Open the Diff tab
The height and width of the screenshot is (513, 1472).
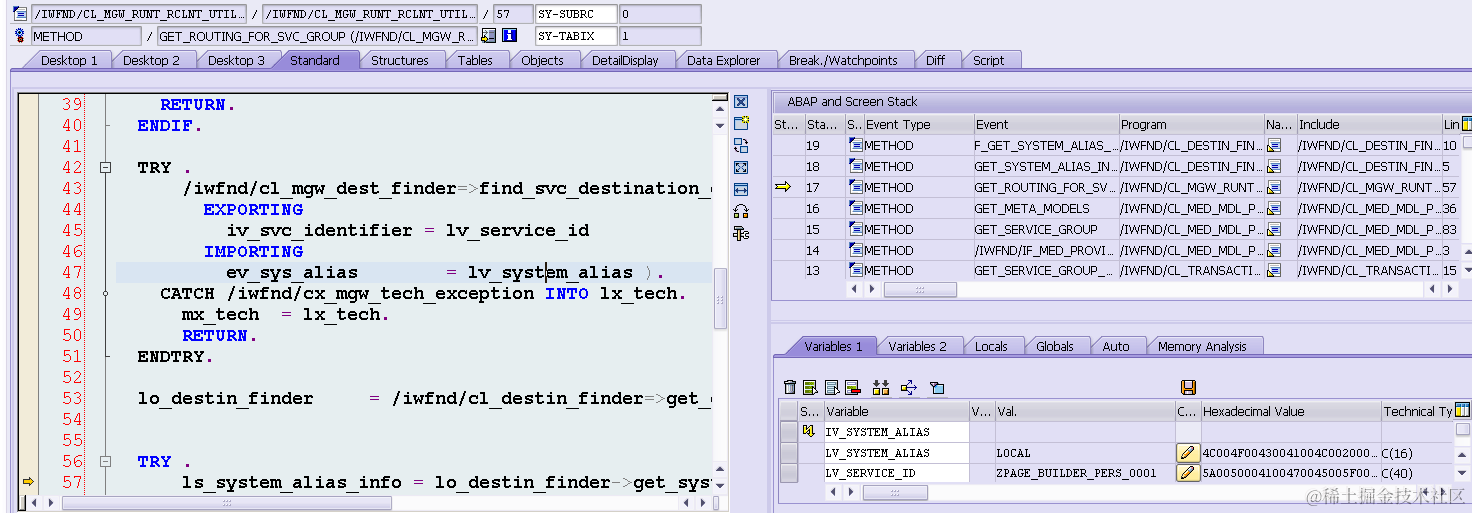935,60
